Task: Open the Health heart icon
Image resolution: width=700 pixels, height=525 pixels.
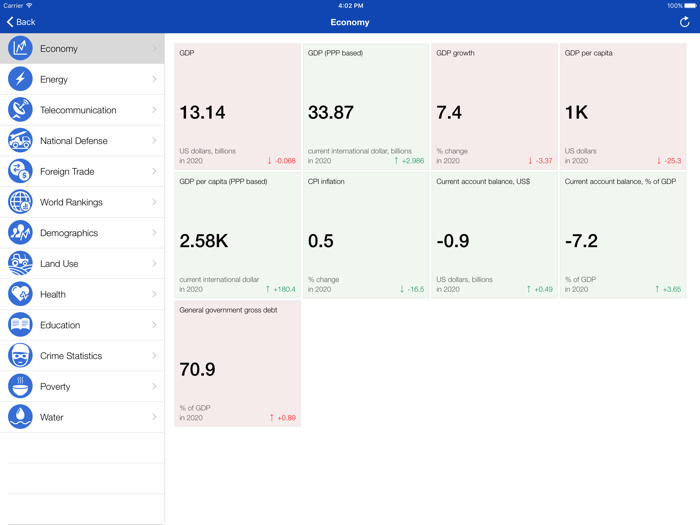Action: 20,294
